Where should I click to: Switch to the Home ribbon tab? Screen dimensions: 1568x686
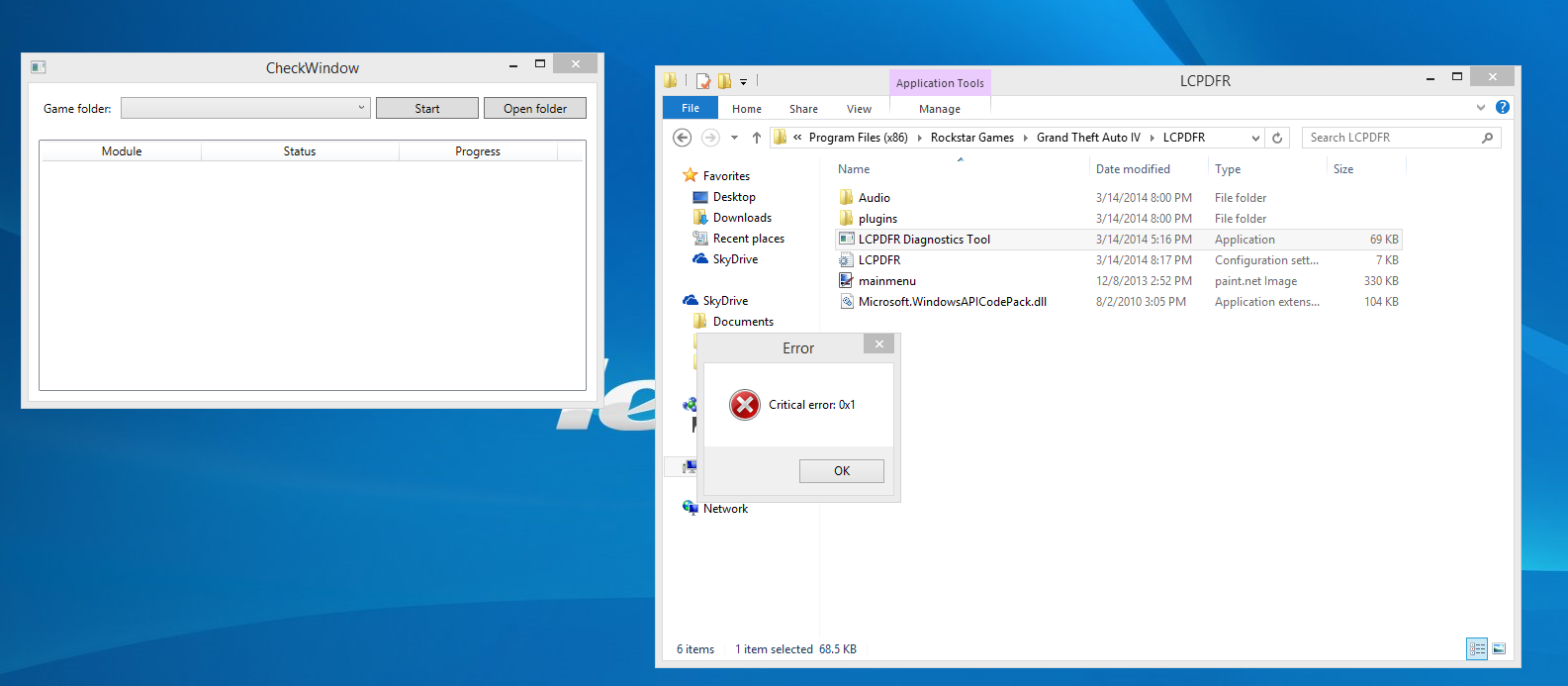click(x=747, y=109)
